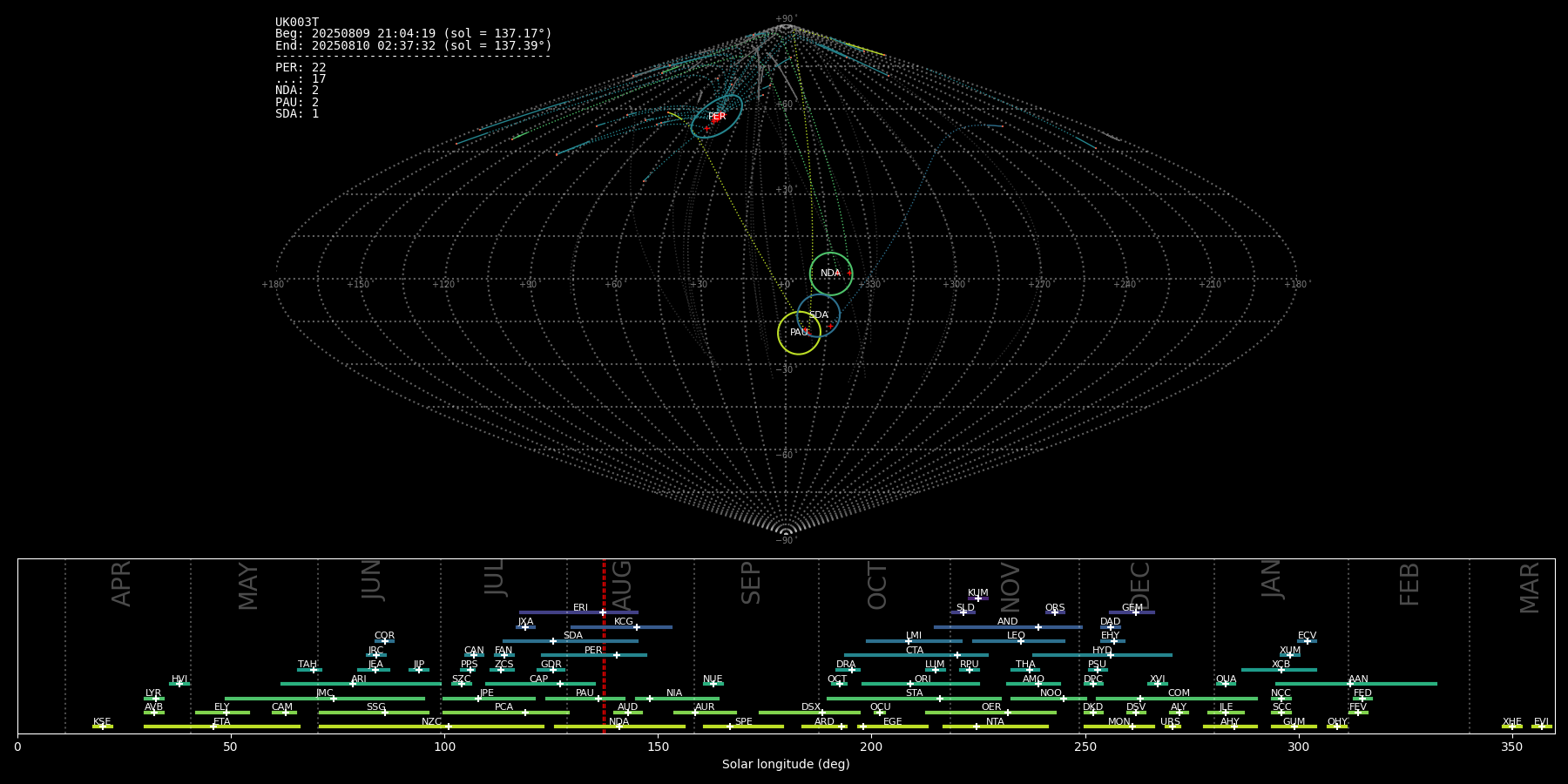The height and width of the screenshot is (784, 1568).
Task: Click the URS shower label in timeline
Action: pyautogui.click(x=1170, y=722)
